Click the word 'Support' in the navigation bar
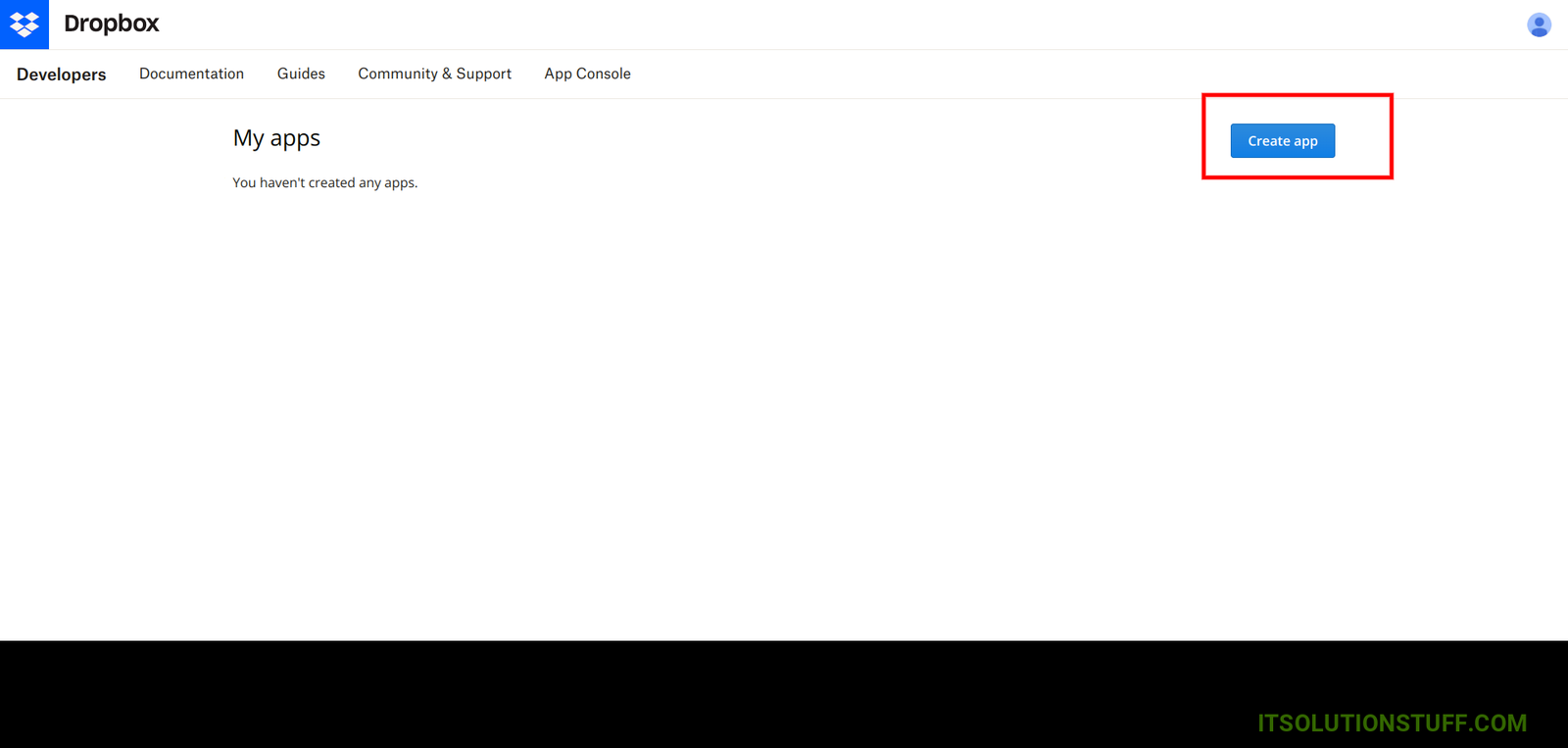Viewport: 1568px width, 748px height. 484,74
